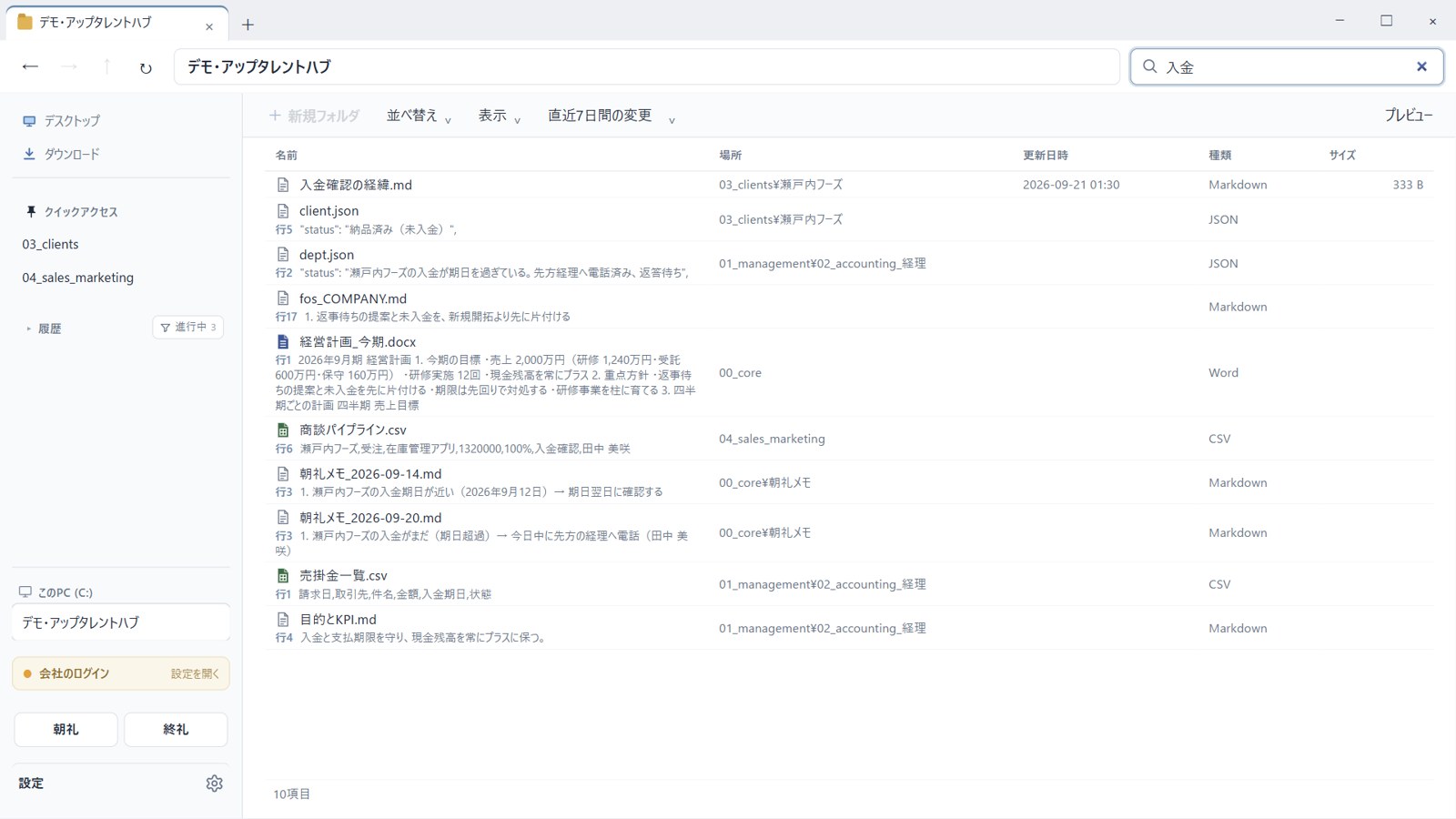Open new tab with plus icon
The height and width of the screenshot is (819, 1456).
point(248,25)
